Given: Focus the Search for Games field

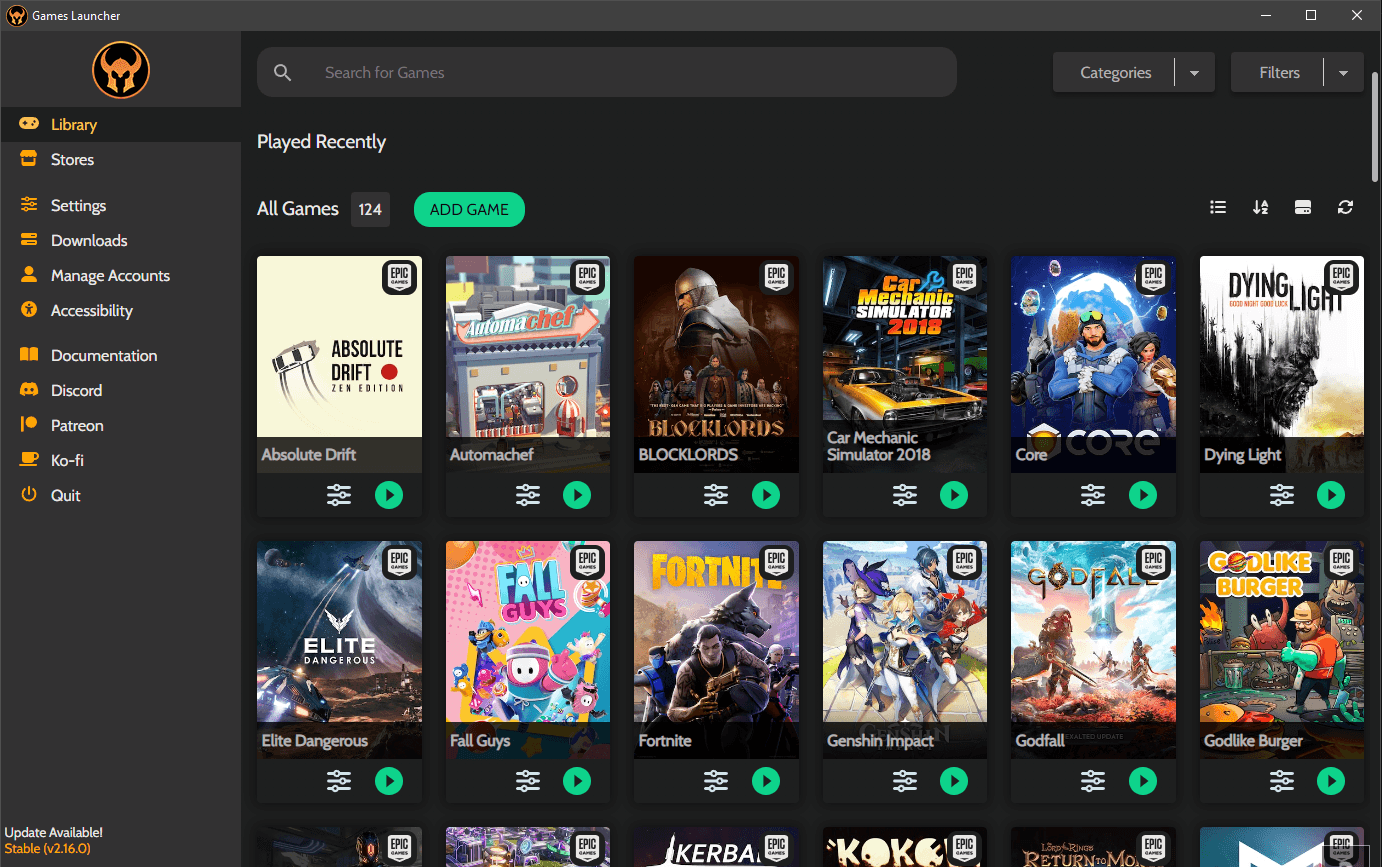Looking at the screenshot, I should point(606,73).
